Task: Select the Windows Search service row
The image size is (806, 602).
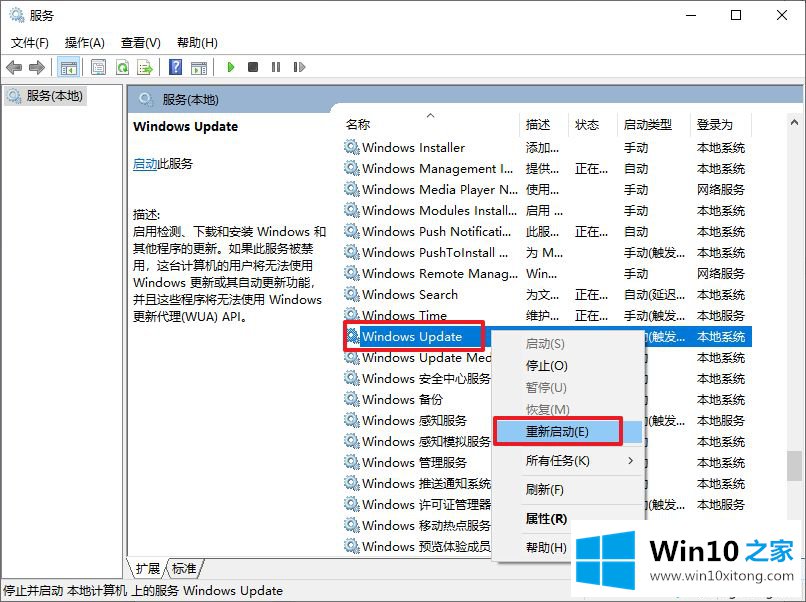Action: (x=410, y=295)
